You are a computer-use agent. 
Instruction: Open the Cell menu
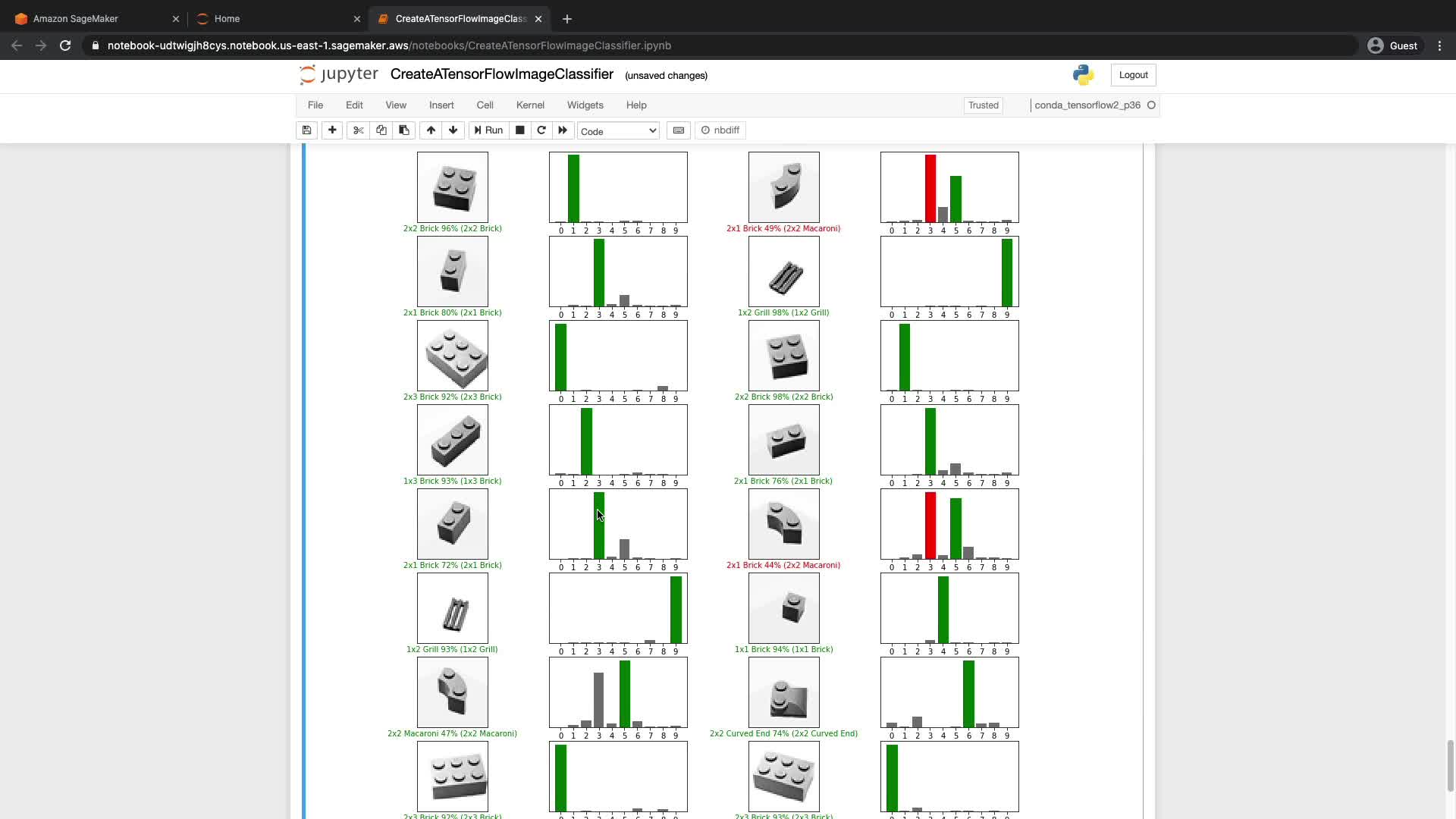[485, 105]
